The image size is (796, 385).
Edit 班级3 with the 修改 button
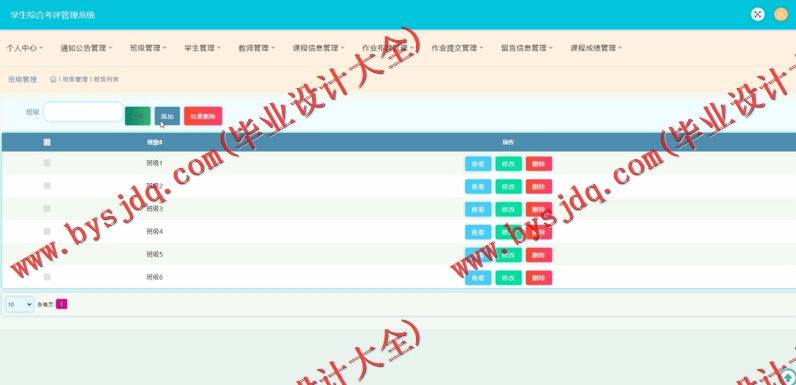pyautogui.click(x=509, y=209)
